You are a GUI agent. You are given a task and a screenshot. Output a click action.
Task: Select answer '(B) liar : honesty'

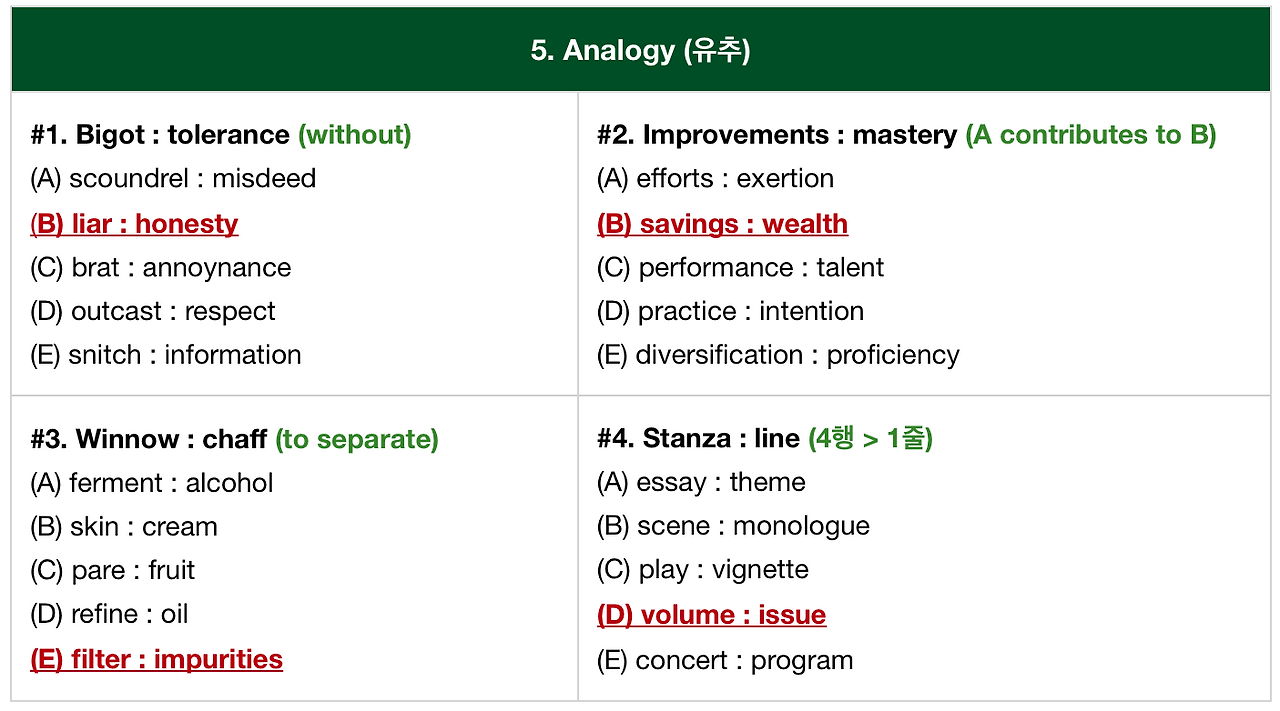(x=134, y=224)
